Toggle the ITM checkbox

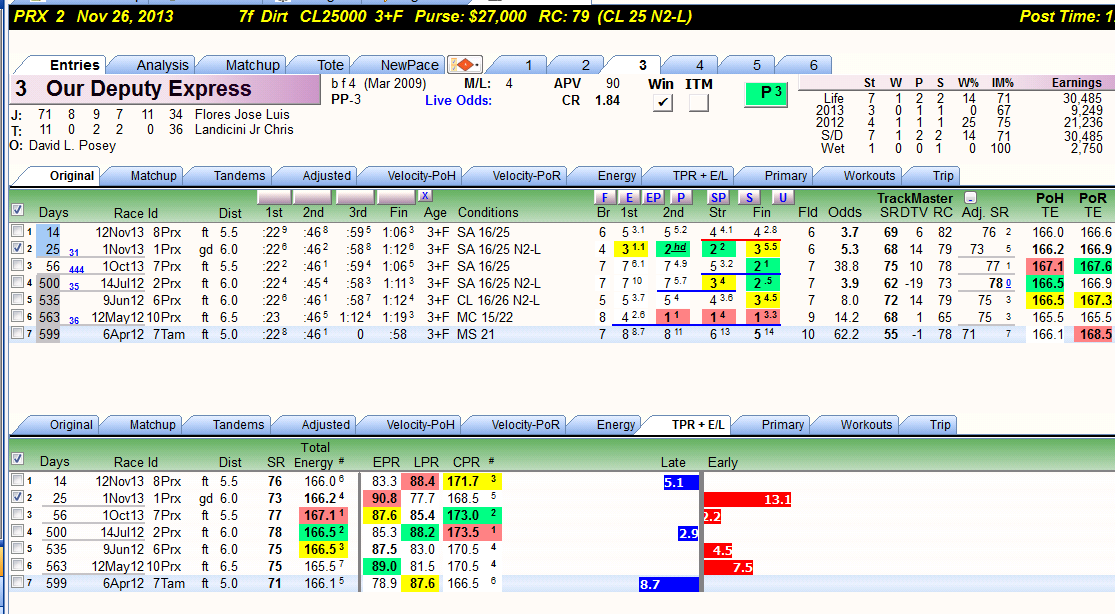(699, 102)
